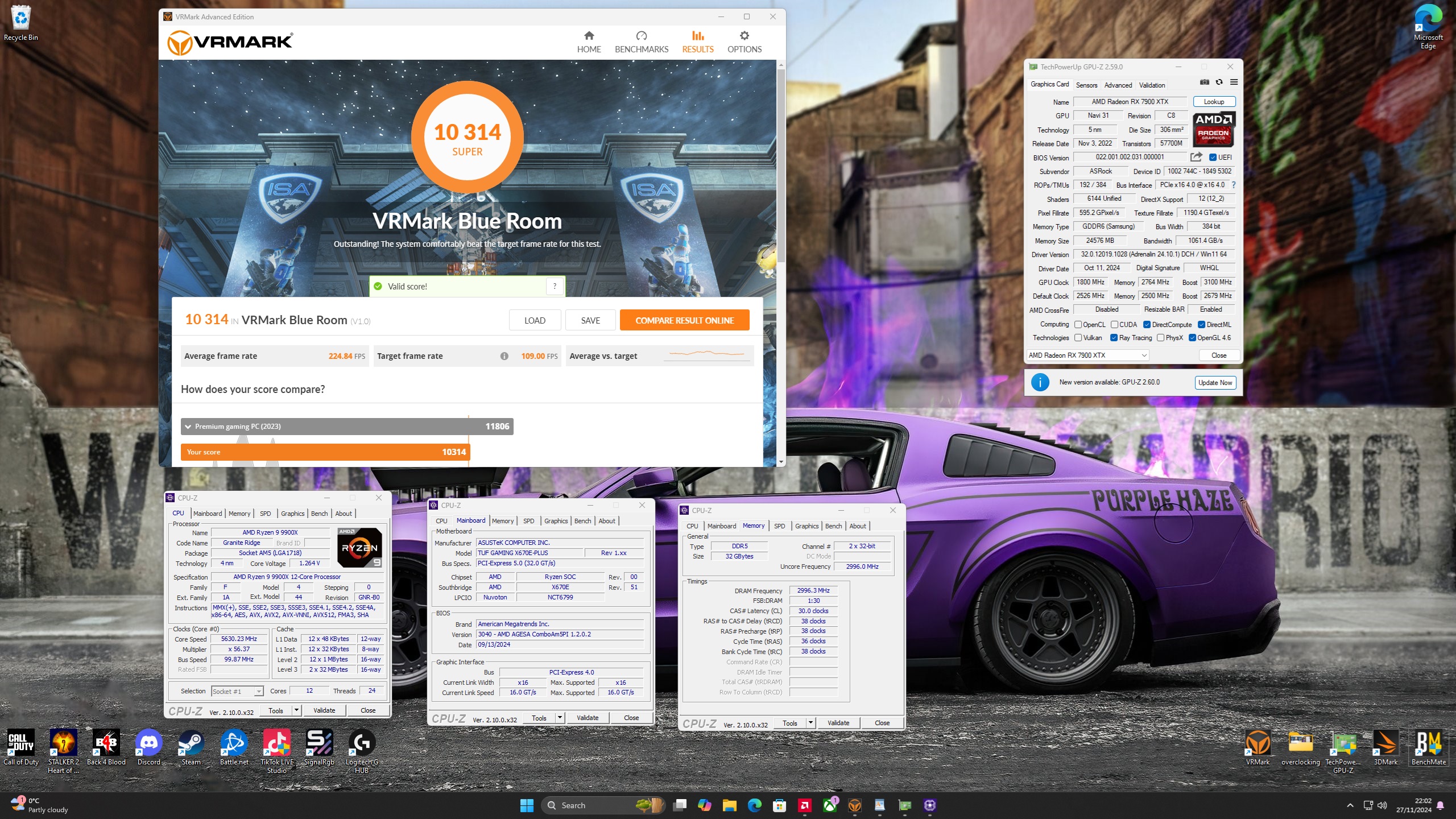Select the overclocking folder on the desktop

pyautogui.click(x=1300, y=747)
